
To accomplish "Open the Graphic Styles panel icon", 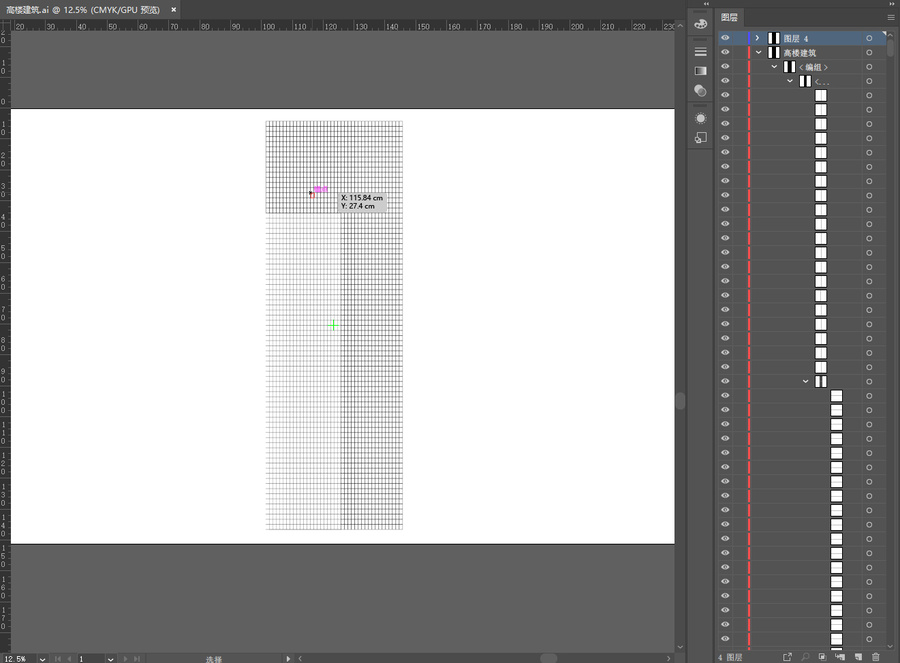I will click(700, 138).
